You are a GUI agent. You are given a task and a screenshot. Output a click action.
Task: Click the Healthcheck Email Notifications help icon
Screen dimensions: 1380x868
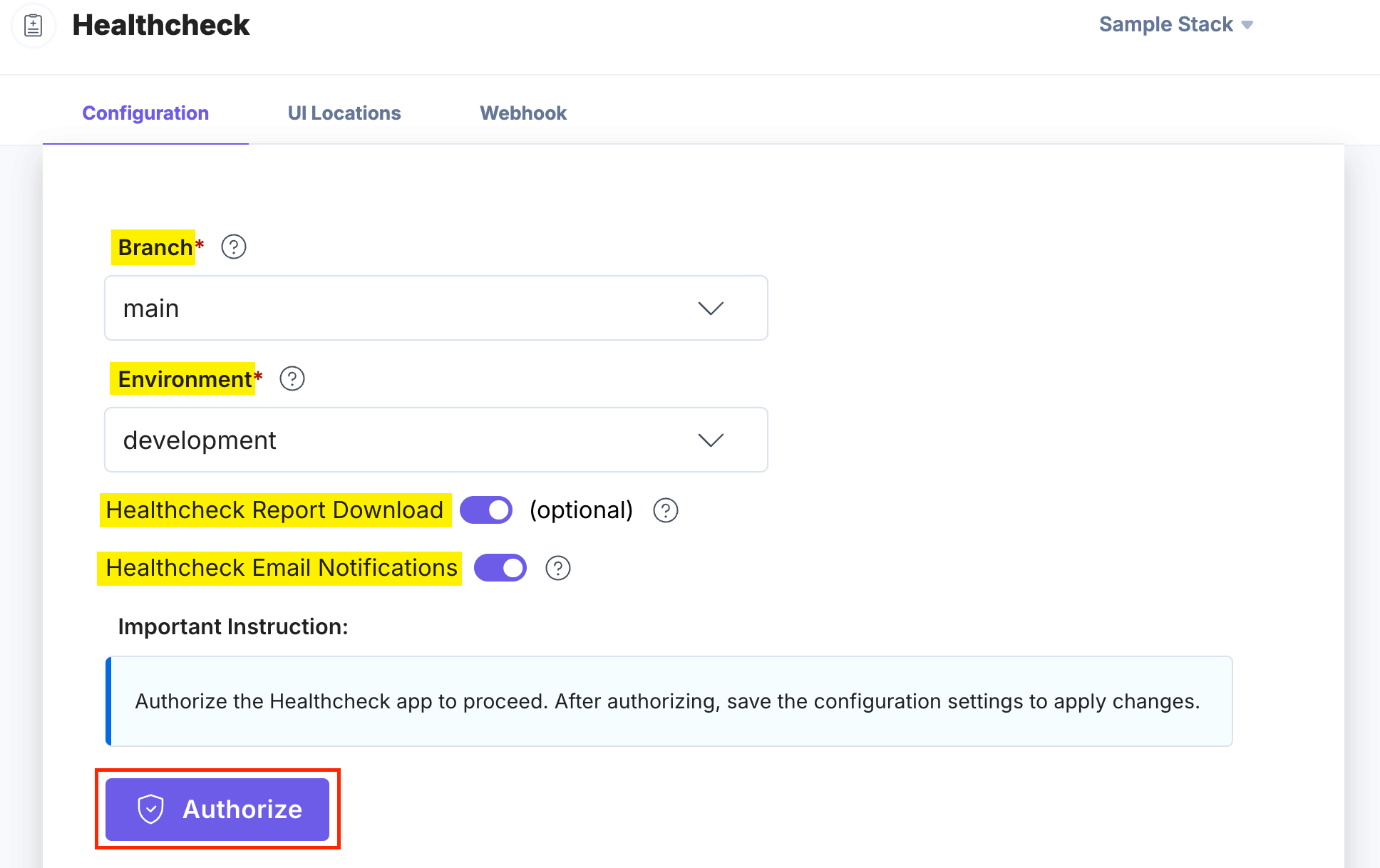558,568
